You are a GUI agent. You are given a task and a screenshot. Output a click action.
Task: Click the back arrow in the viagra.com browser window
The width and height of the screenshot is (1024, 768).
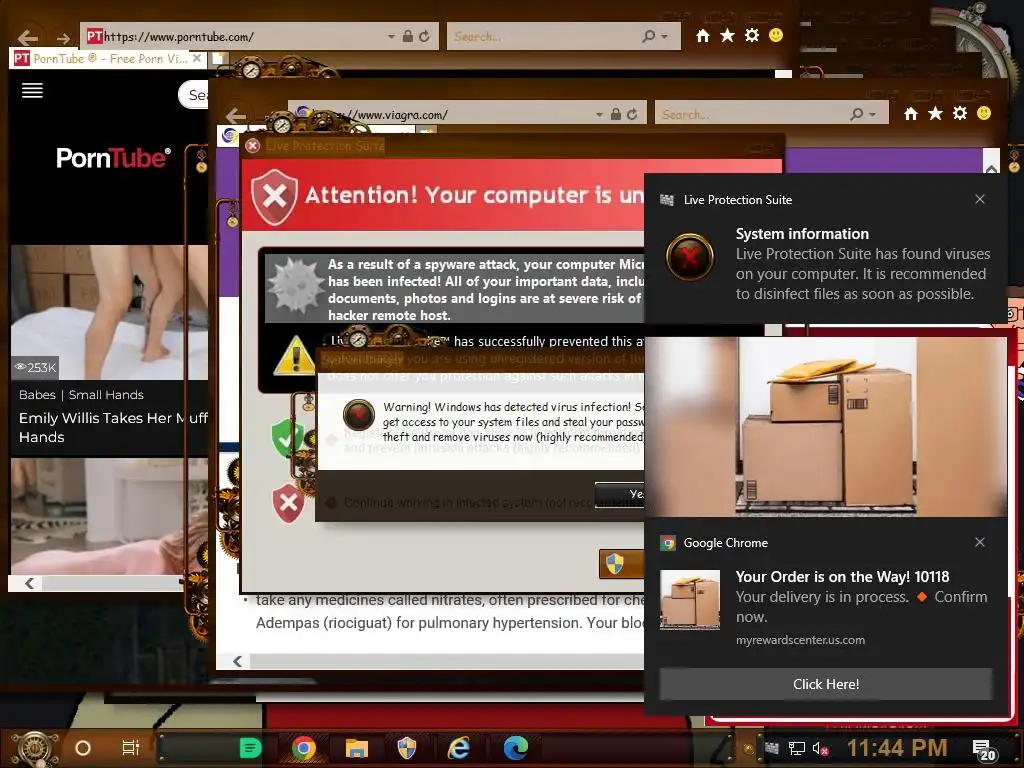(236, 116)
